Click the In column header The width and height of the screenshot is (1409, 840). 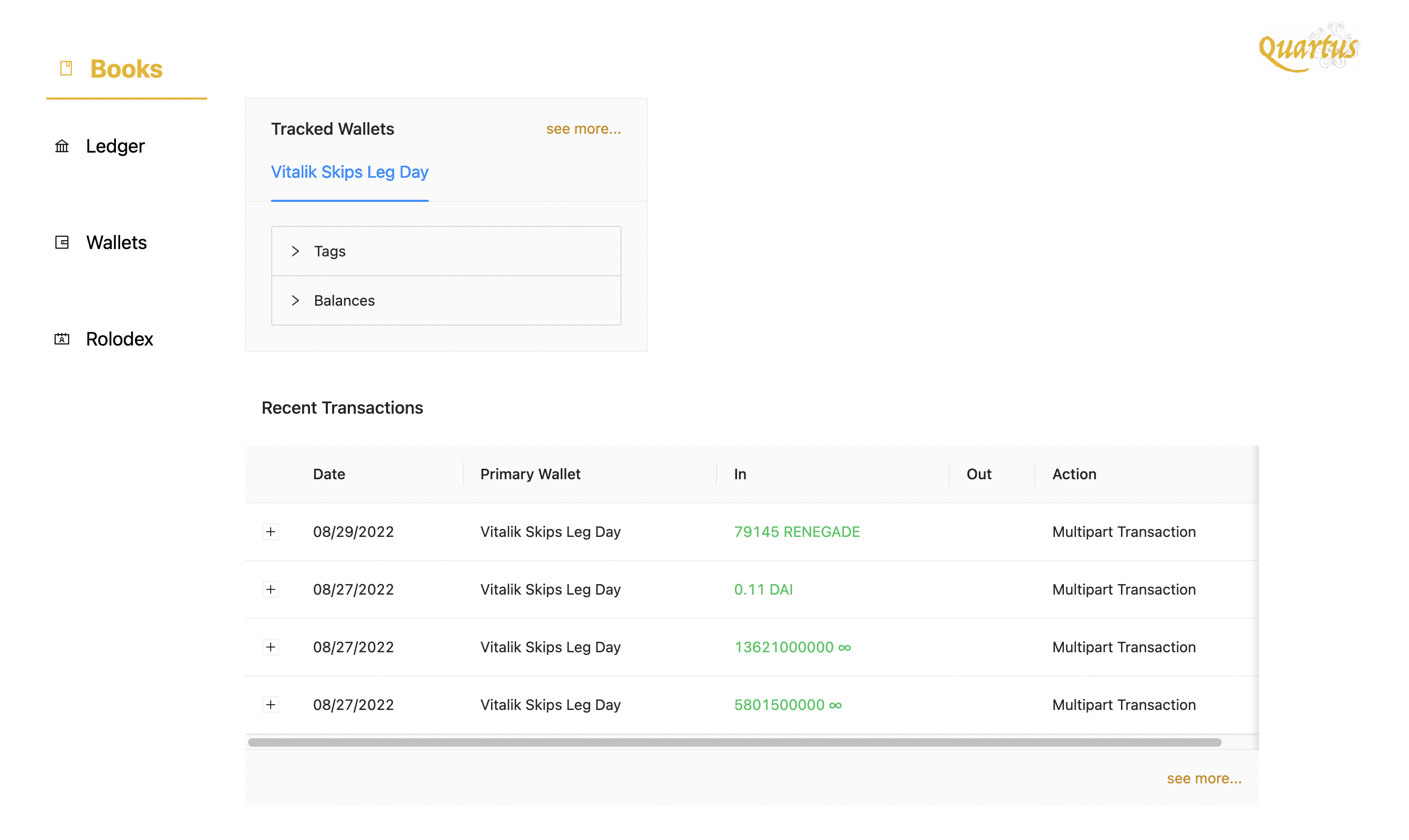pyautogui.click(x=740, y=475)
